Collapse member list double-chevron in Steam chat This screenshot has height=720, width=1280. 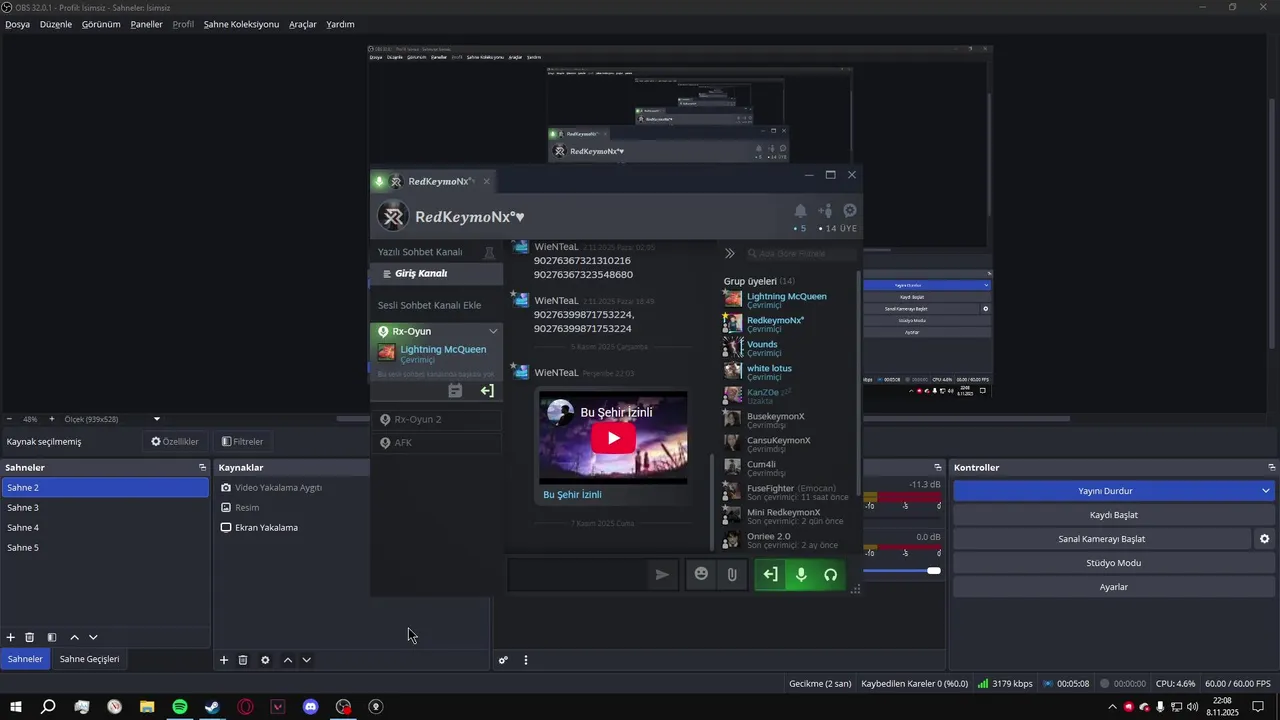730,254
